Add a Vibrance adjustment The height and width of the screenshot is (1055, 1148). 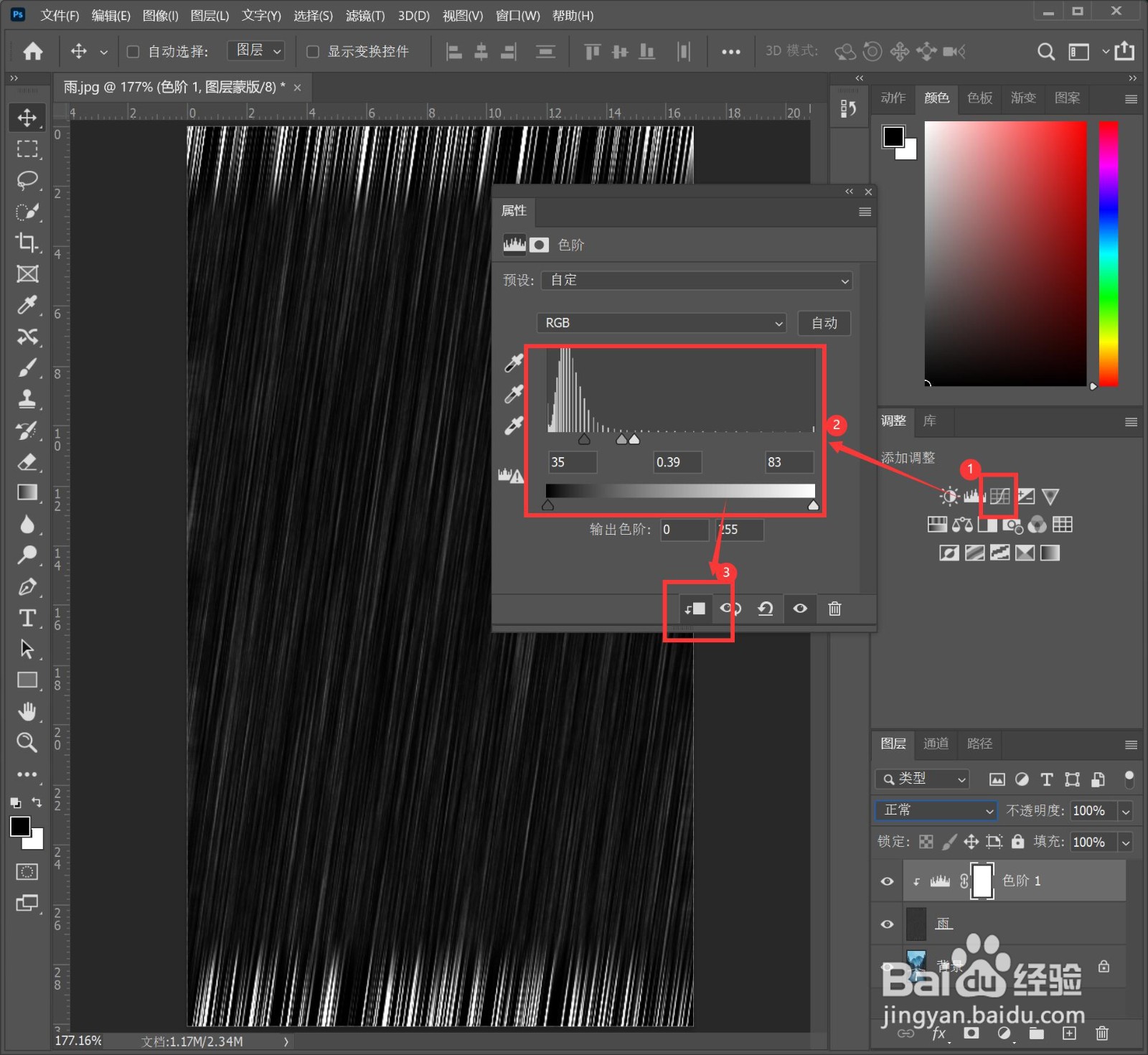[1050, 496]
